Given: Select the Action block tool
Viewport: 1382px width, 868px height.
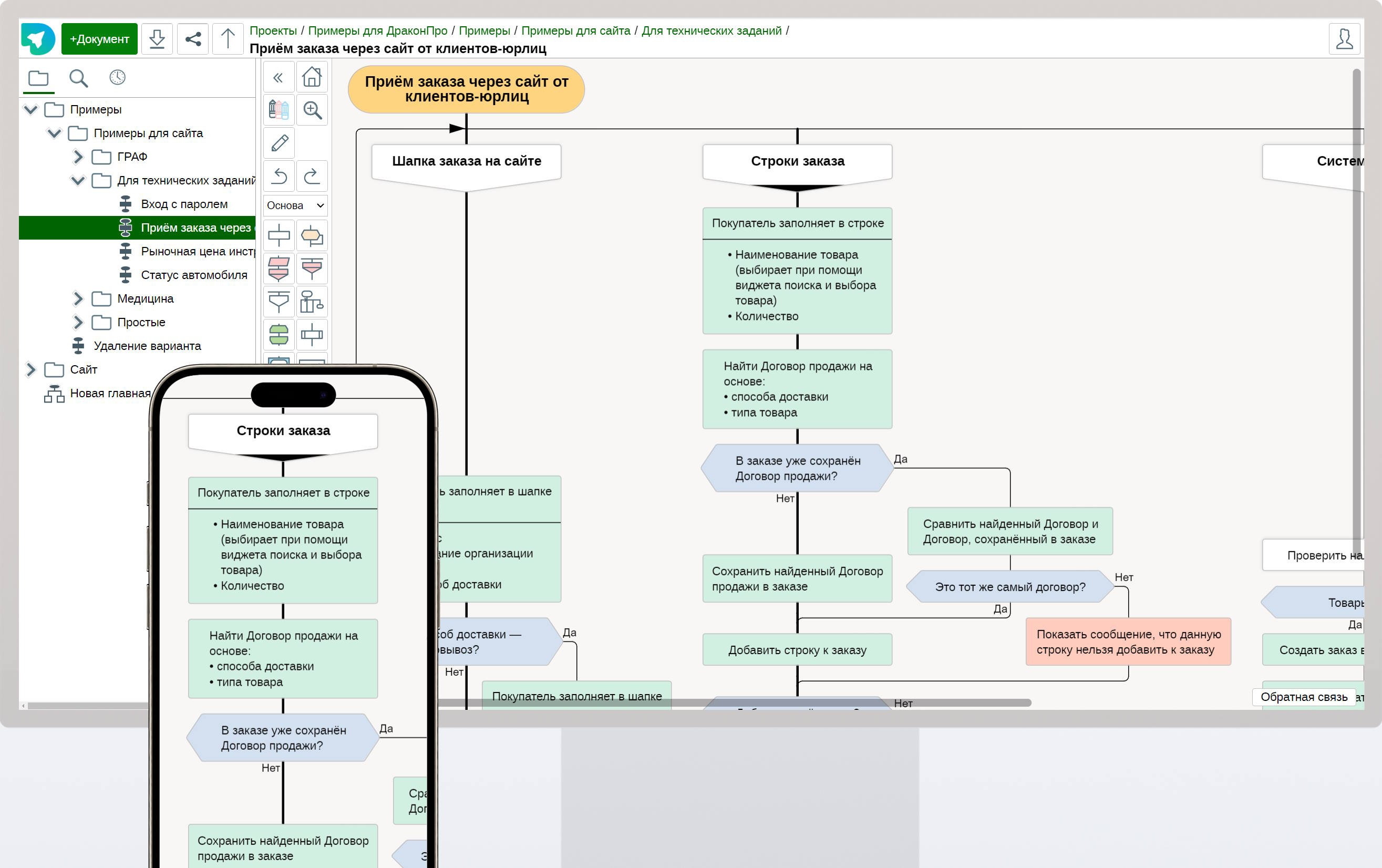Looking at the screenshot, I should pos(279,235).
